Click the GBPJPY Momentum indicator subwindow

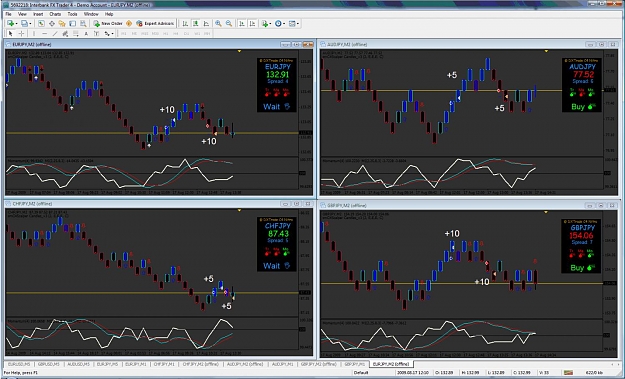coord(462,335)
